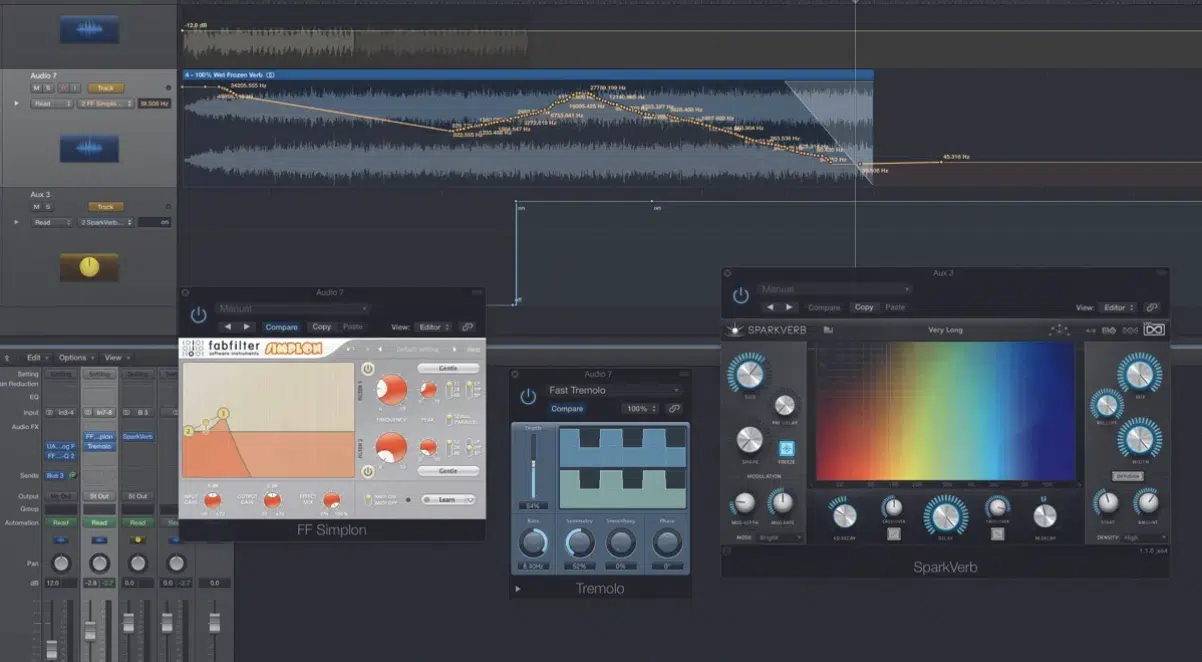Screen dimensions: 1202x662
Task: Click the Tremolo Depth slider
Action: 533,468
